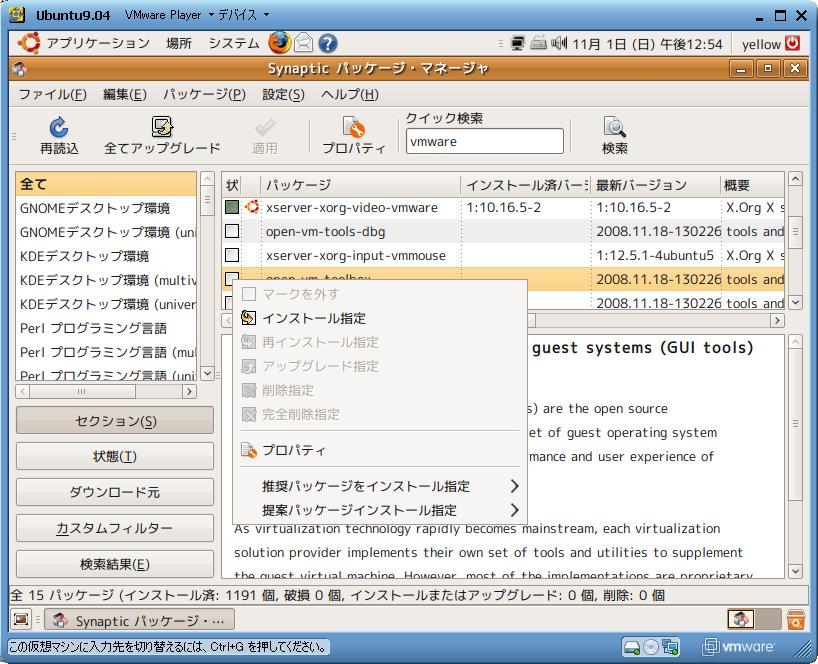Viewport: 818px width, 664px height.
Task: Open the mail envelope launcher in top panel
Action: click(304, 43)
